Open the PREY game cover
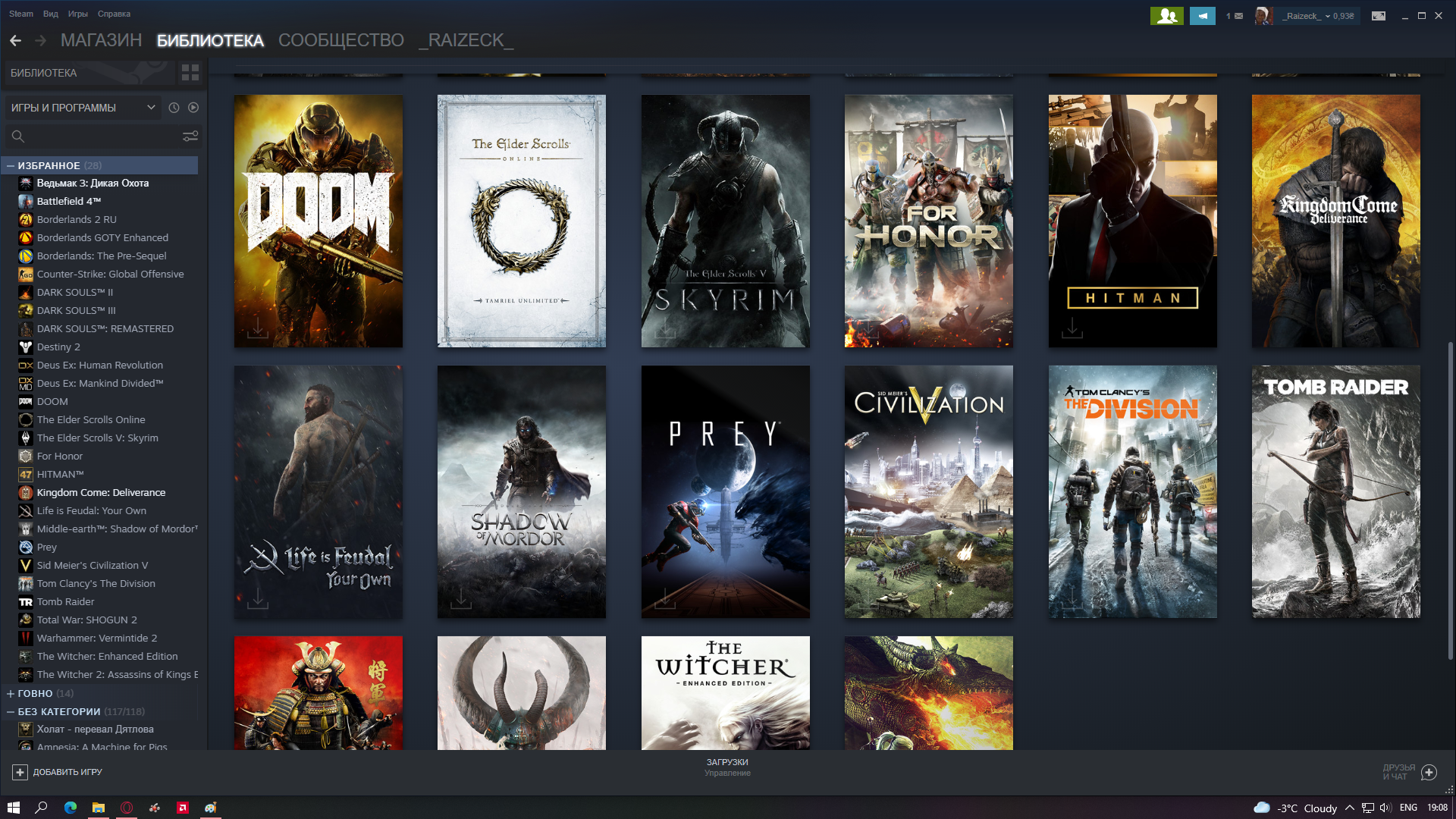Viewport: 1456px width, 819px height. point(726,491)
